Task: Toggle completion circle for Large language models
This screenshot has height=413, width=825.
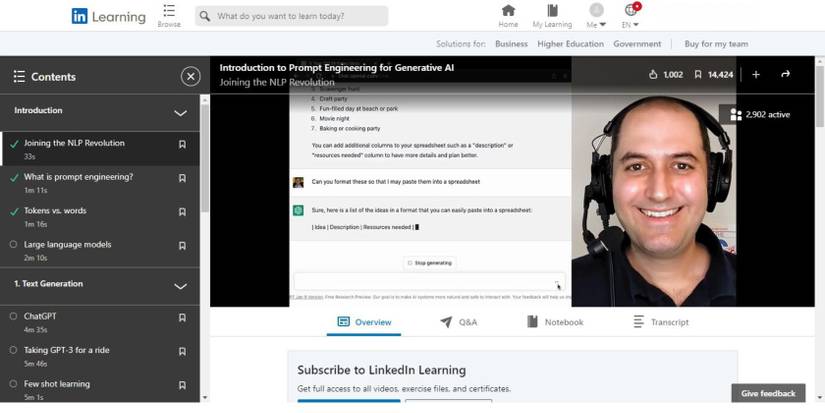Action: coord(13,244)
